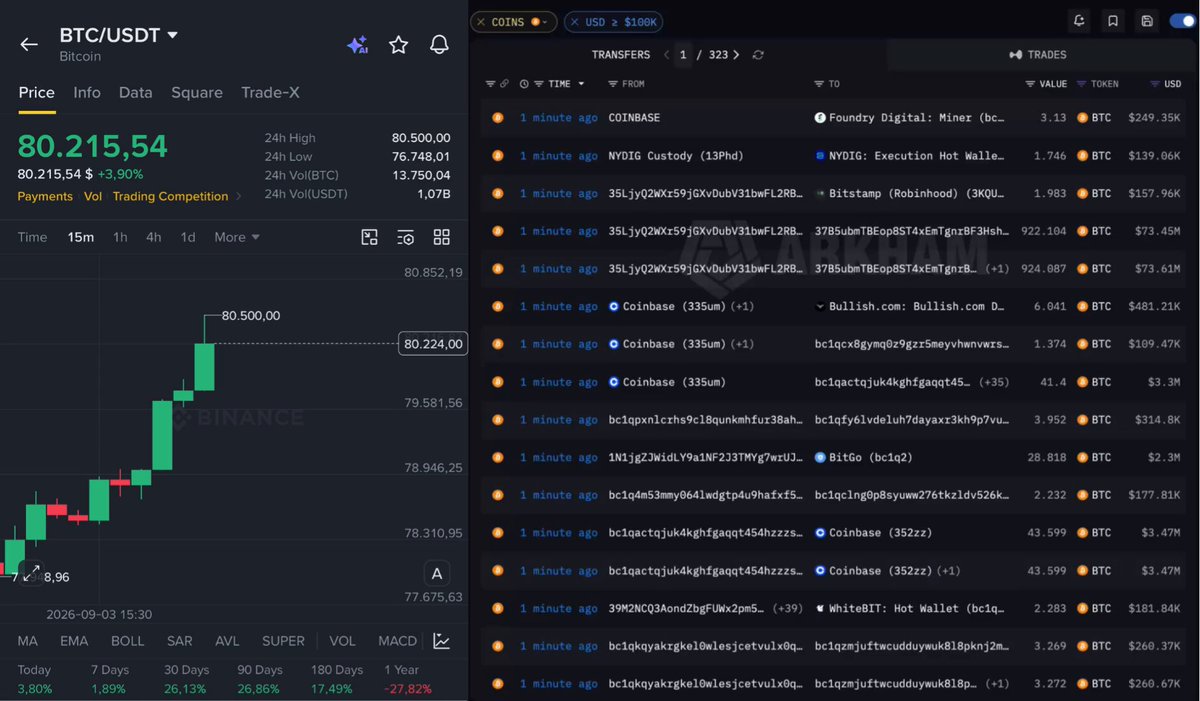Toggle the MA indicator

27,641
